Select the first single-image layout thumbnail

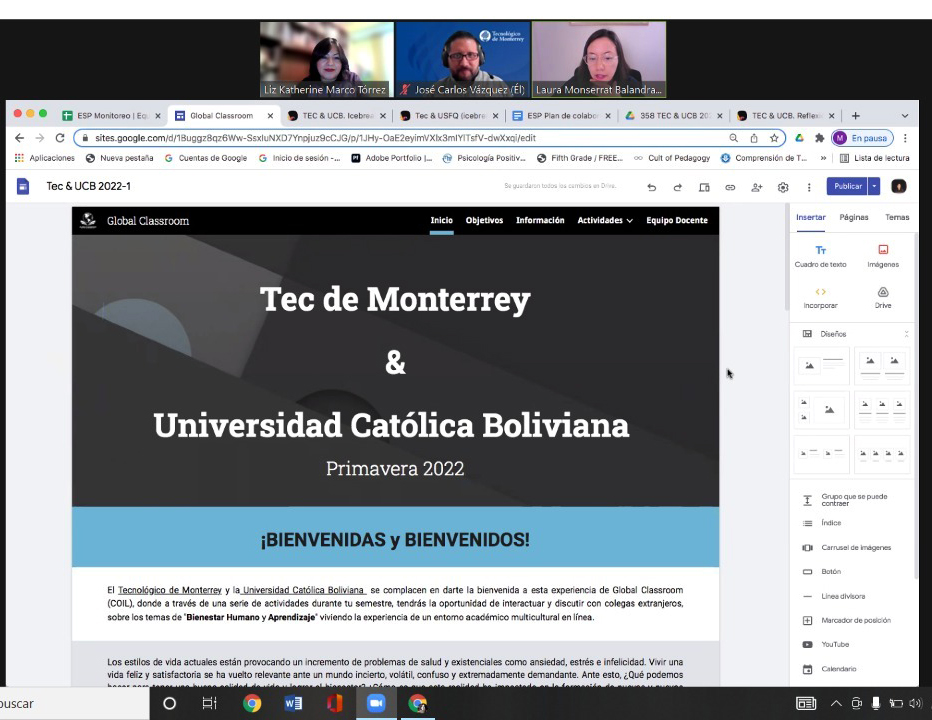[x=821, y=366]
